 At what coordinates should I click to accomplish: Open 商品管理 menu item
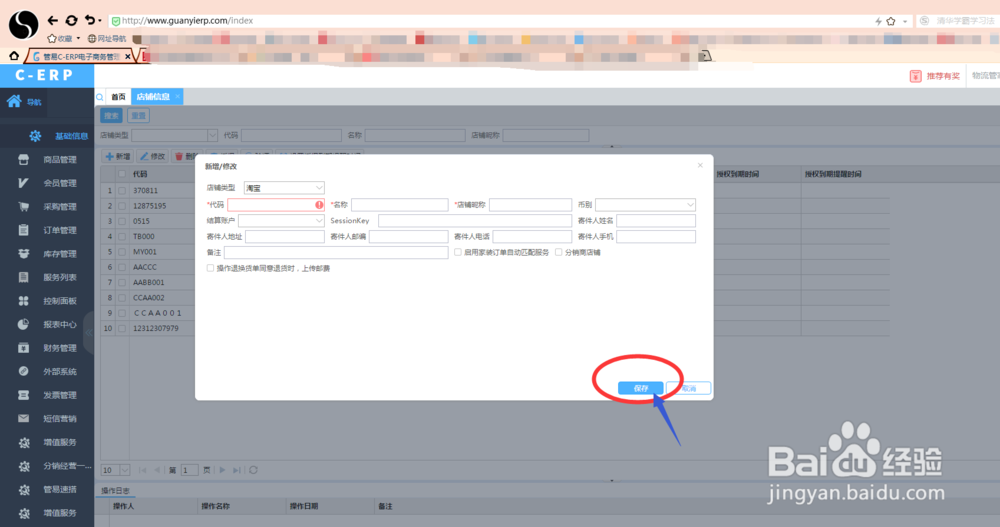[x=60, y=160]
